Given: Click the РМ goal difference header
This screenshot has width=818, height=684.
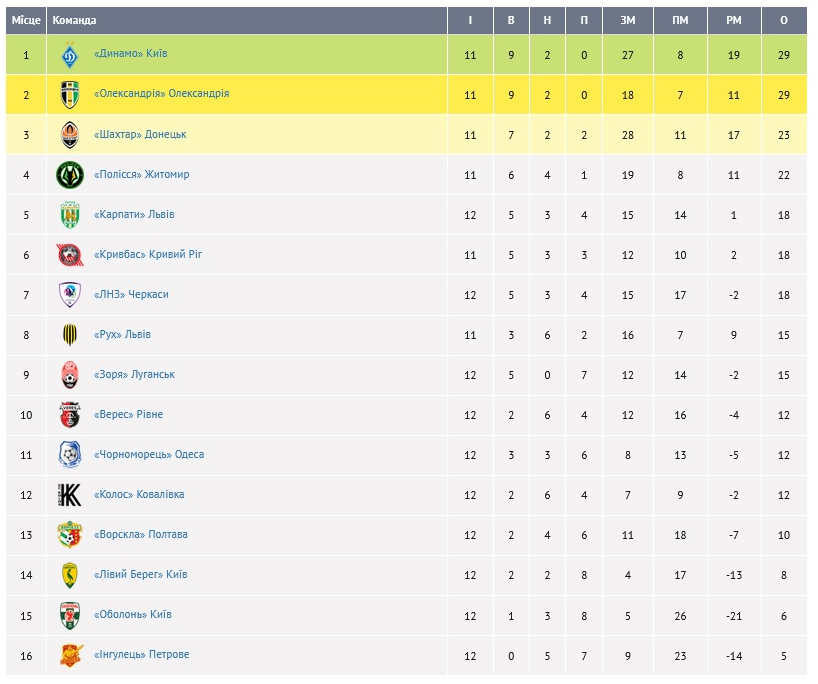Looking at the screenshot, I should pos(733,20).
